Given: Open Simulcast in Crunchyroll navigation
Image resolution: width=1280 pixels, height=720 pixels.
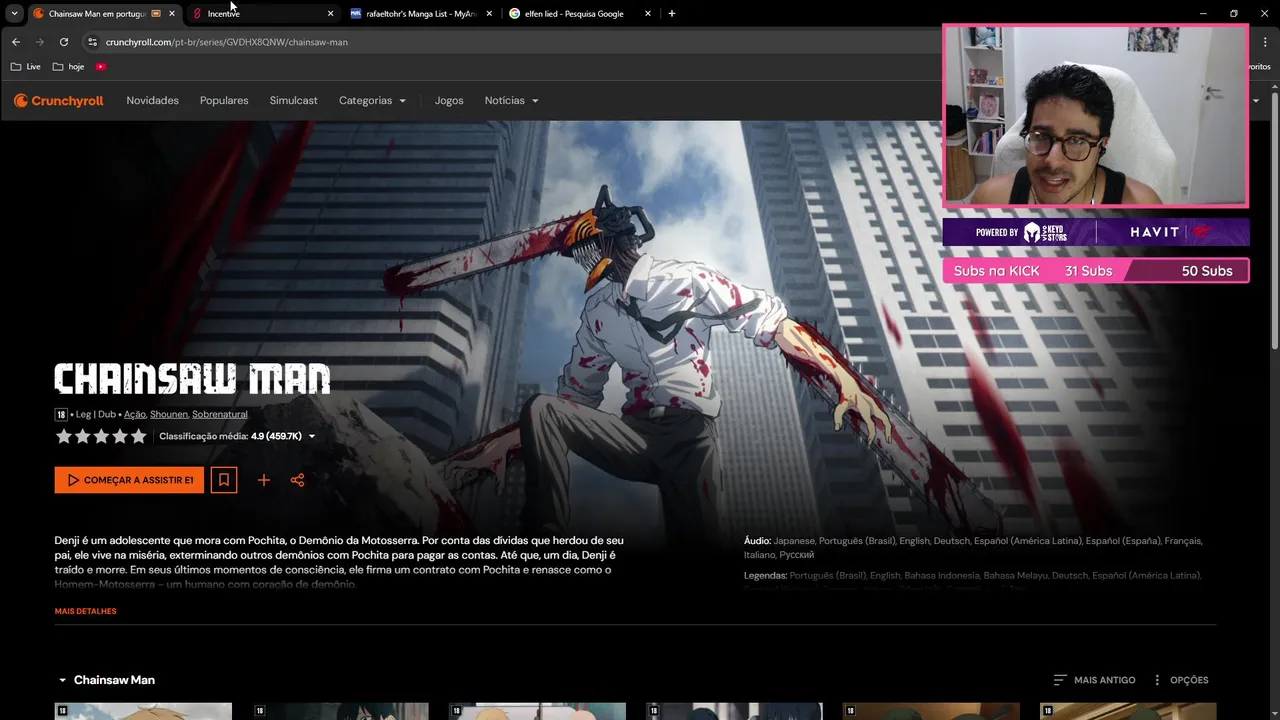Looking at the screenshot, I should 293,100.
